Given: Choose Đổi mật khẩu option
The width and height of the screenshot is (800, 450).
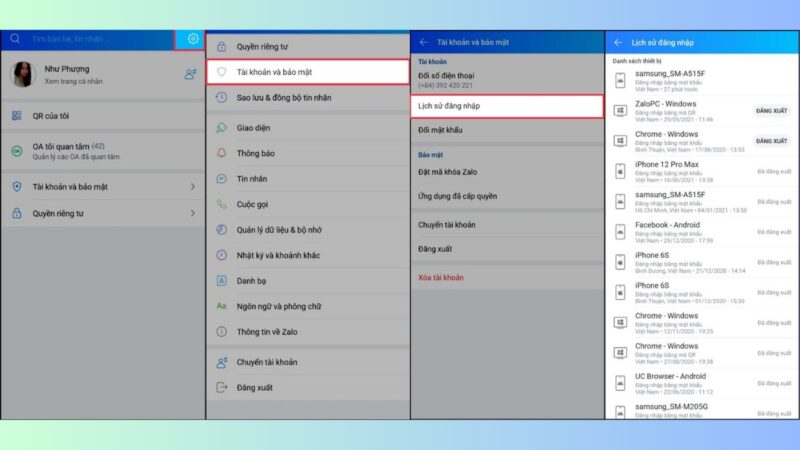Looking at the screenshot, I should pos(440,131).
